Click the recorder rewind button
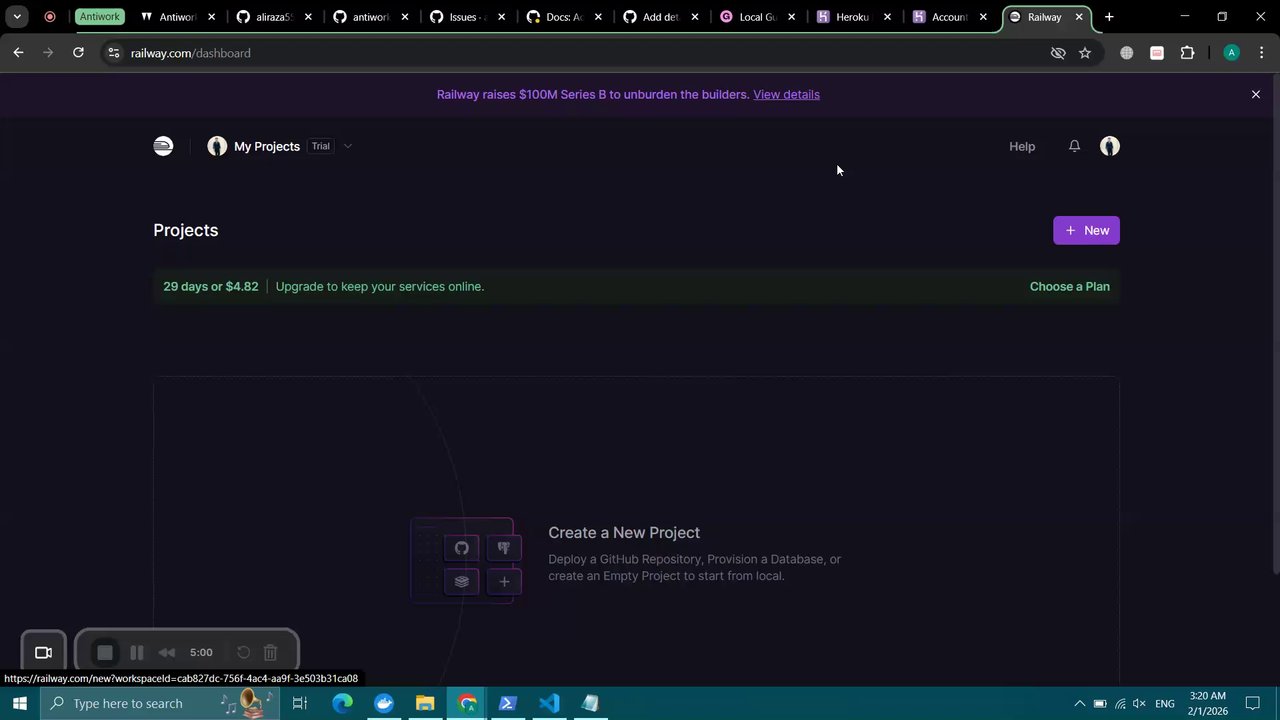This screenshot has height=720, width=1280. coord(167,652)
